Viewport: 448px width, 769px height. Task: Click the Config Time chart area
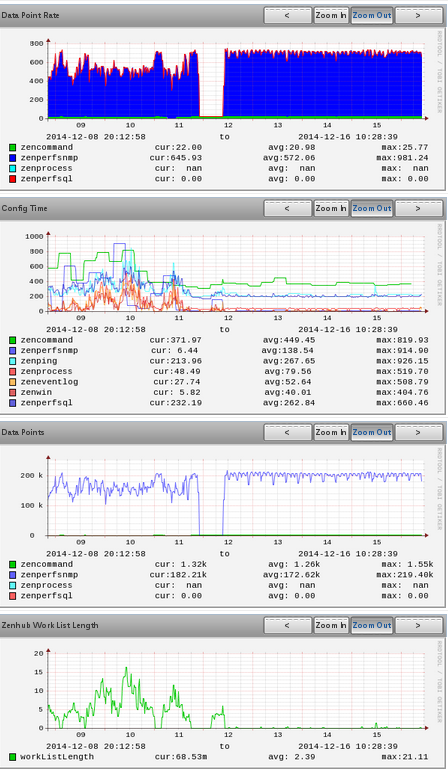236,273
